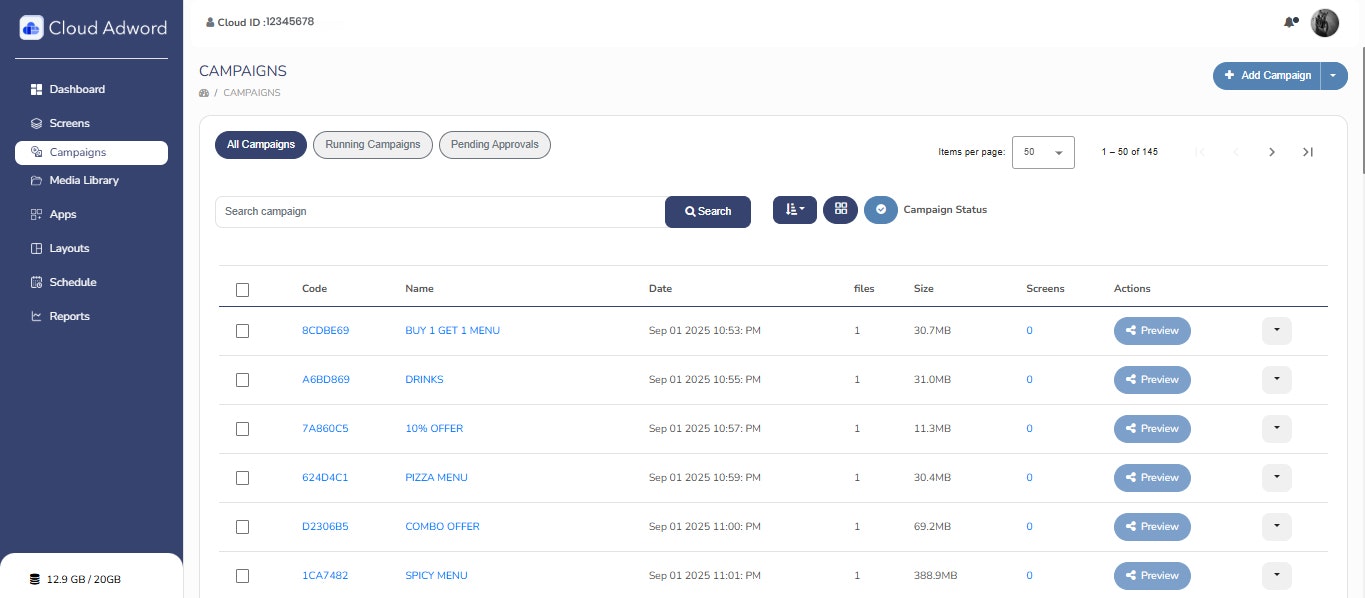Open the Schedule section

(x=73, y=282)
